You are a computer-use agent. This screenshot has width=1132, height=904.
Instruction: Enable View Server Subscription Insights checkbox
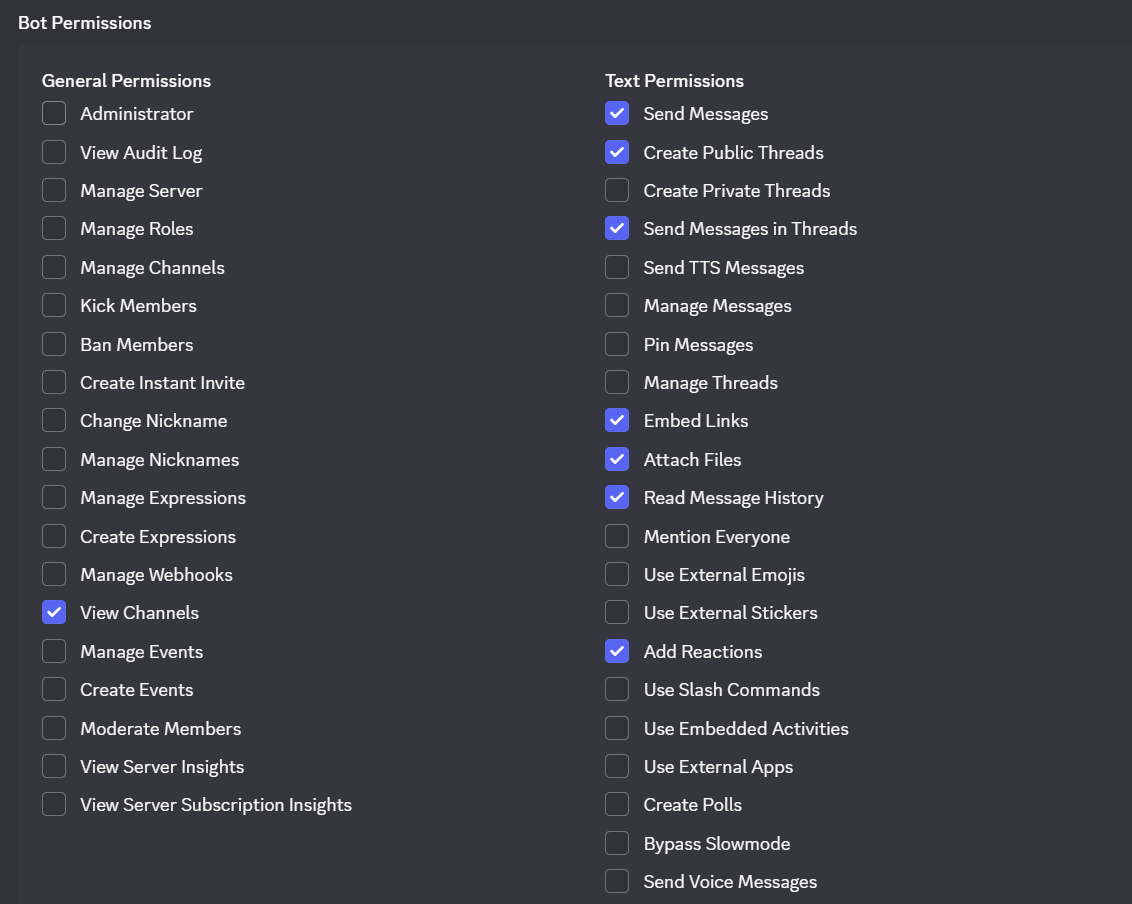click(x=54, y=805)
